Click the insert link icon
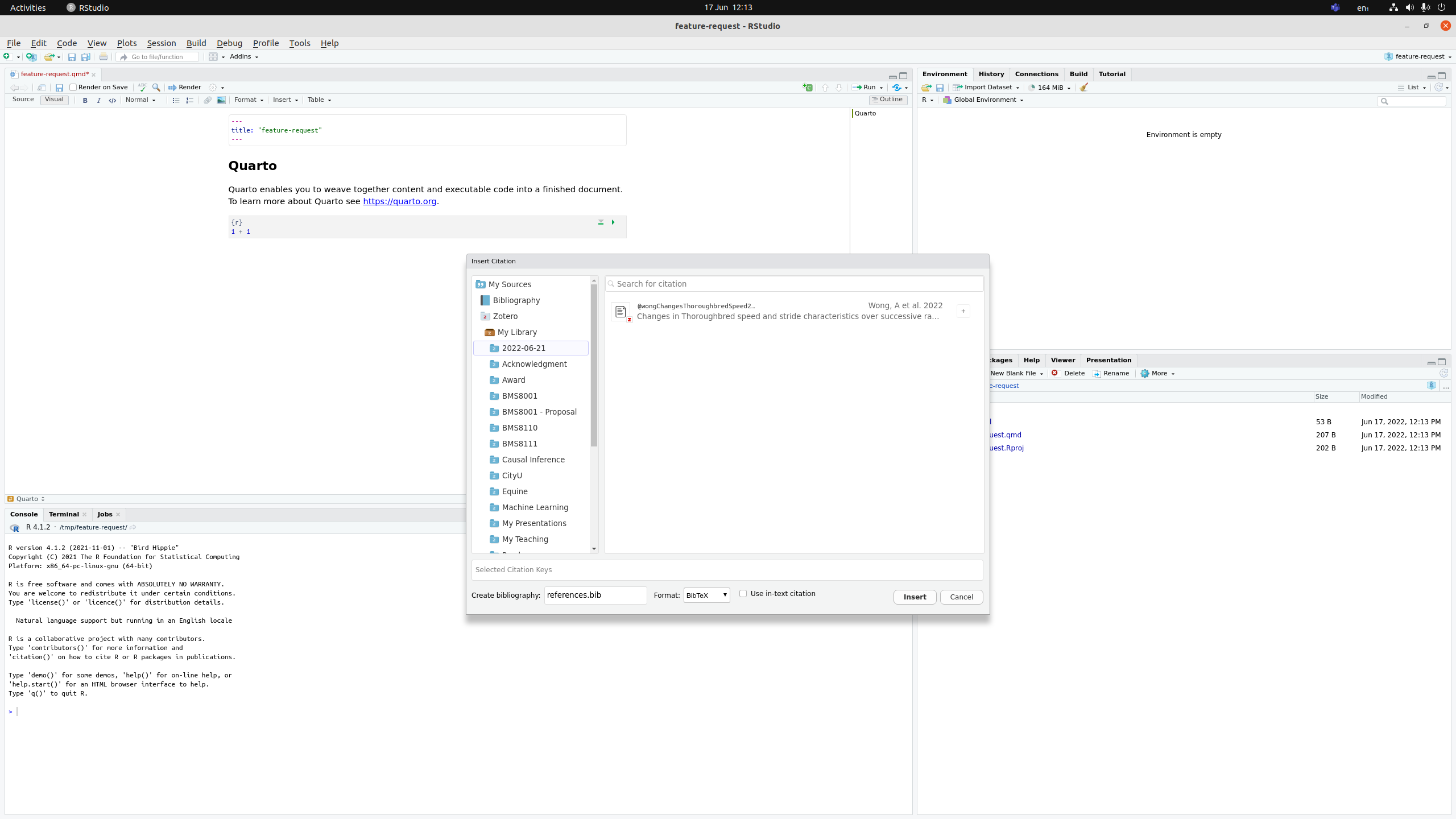This screenshot has width=1456, height=819. (208, 100)
